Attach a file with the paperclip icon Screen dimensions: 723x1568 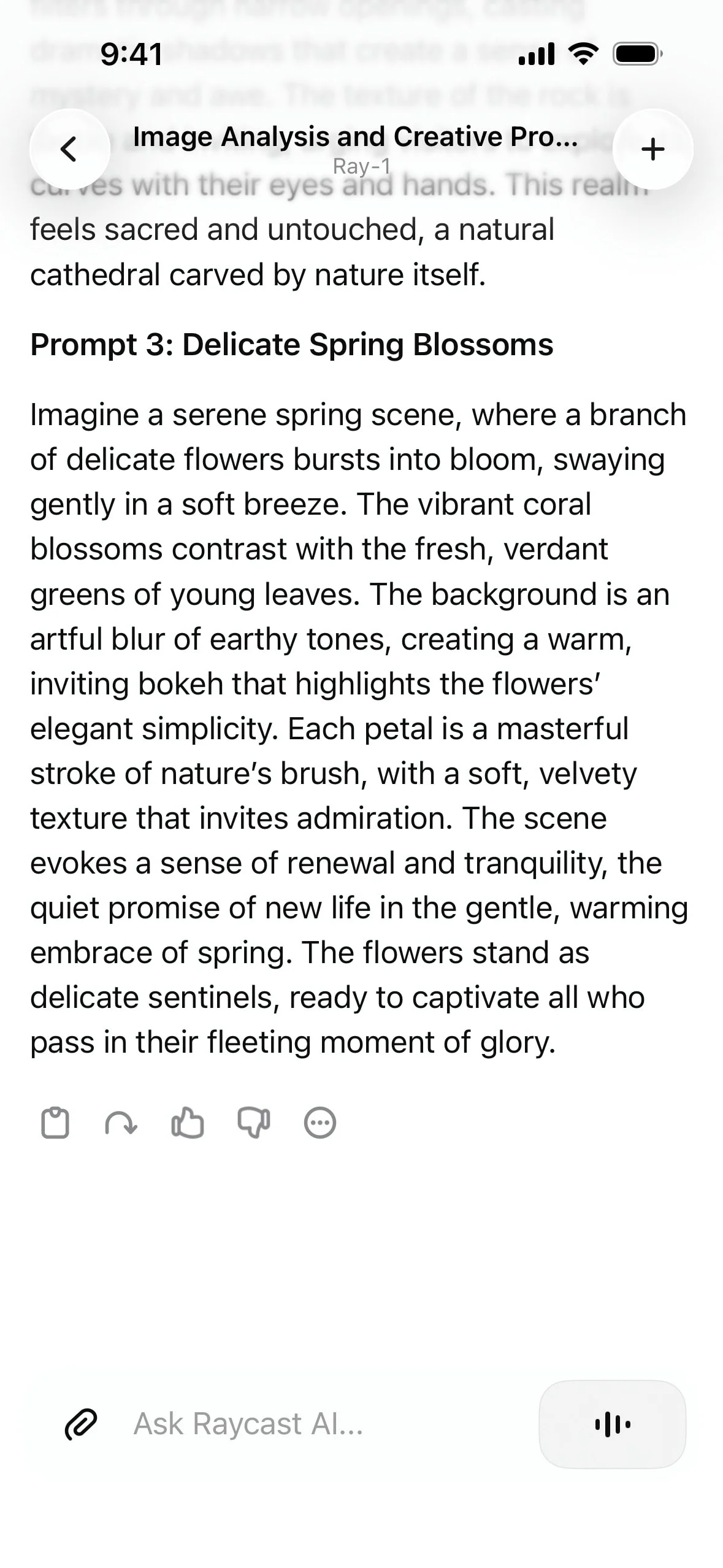(x=81, y=1424)
